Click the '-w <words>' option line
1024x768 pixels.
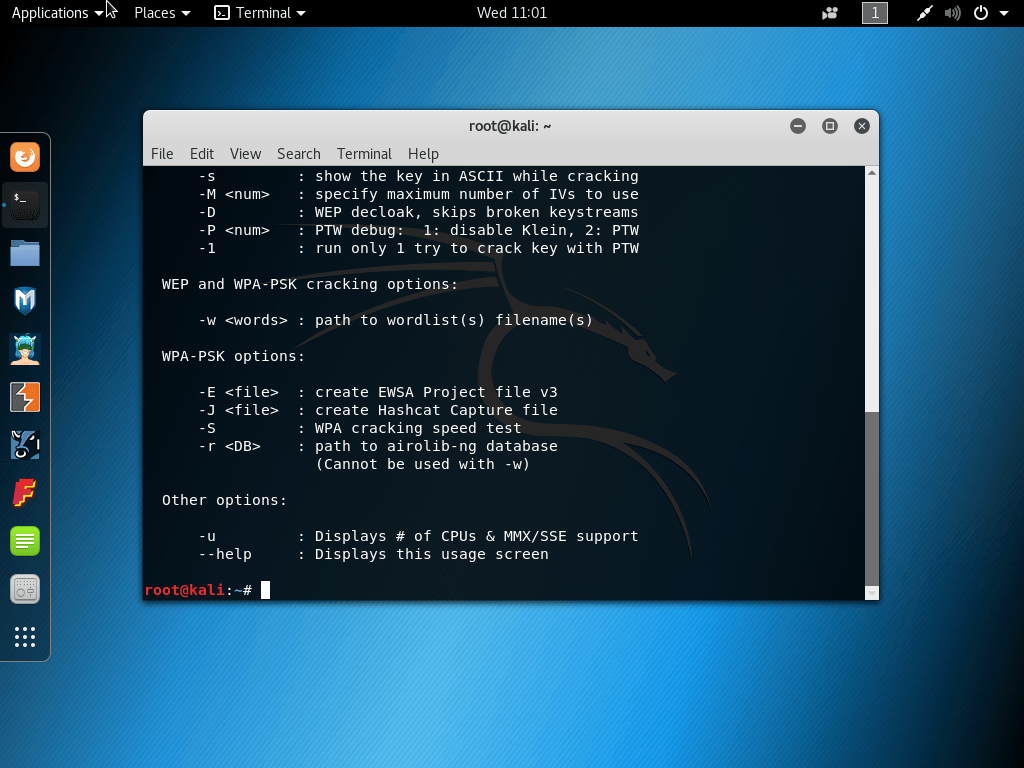coord(396,321)
